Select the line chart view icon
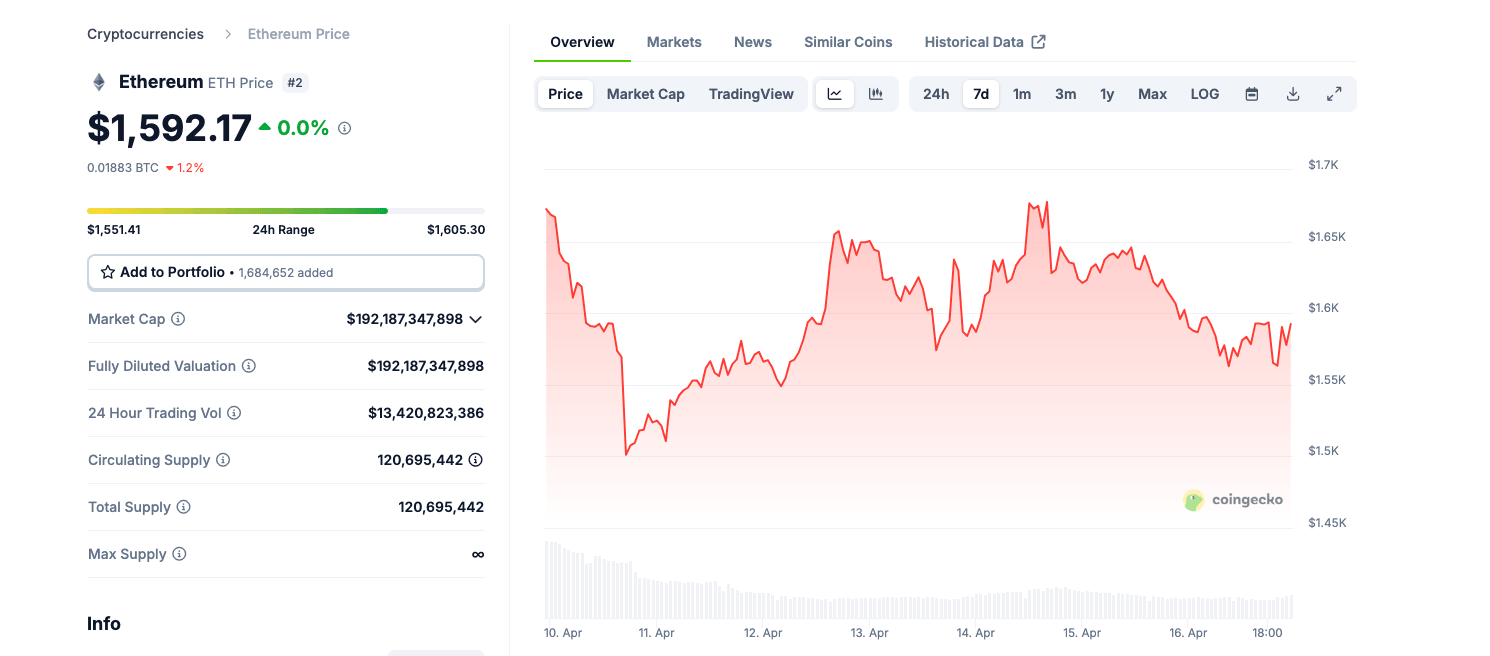The height and width of the screenshot is (656, 1490). tap(835, 93)
